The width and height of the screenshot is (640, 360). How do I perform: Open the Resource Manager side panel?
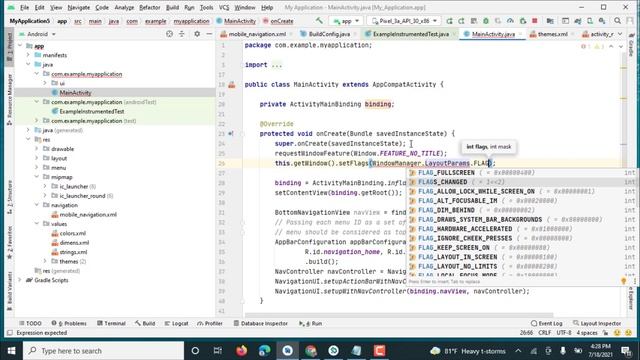[10, 99]
